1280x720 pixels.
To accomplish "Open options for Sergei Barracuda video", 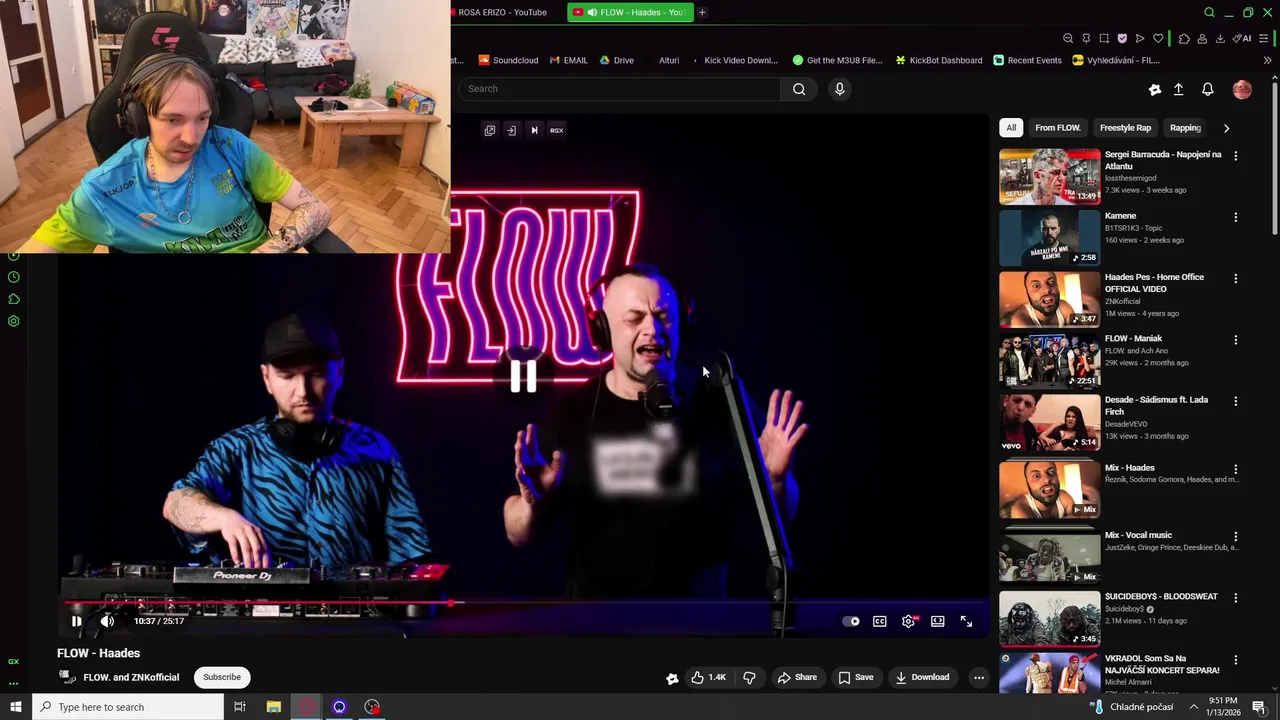I will click(1236, 156).
